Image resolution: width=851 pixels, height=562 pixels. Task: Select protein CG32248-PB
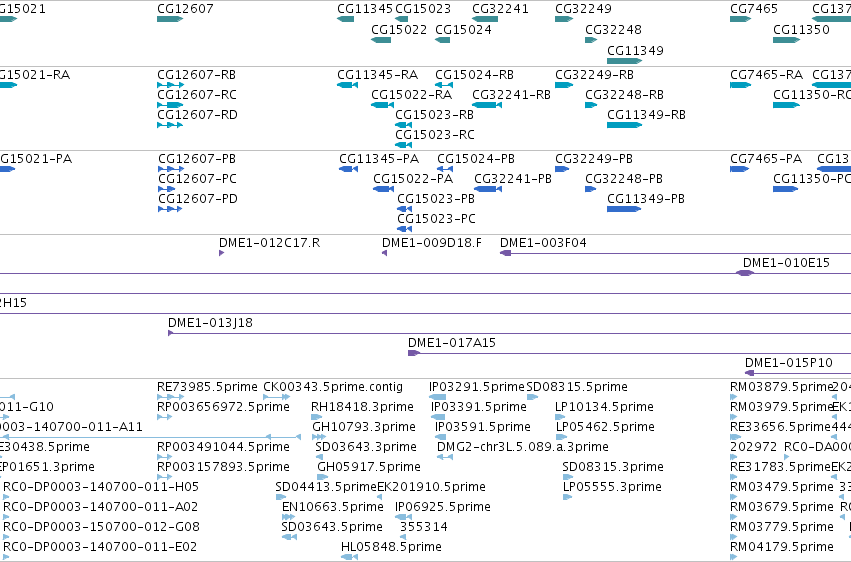[x=624, y=178]
